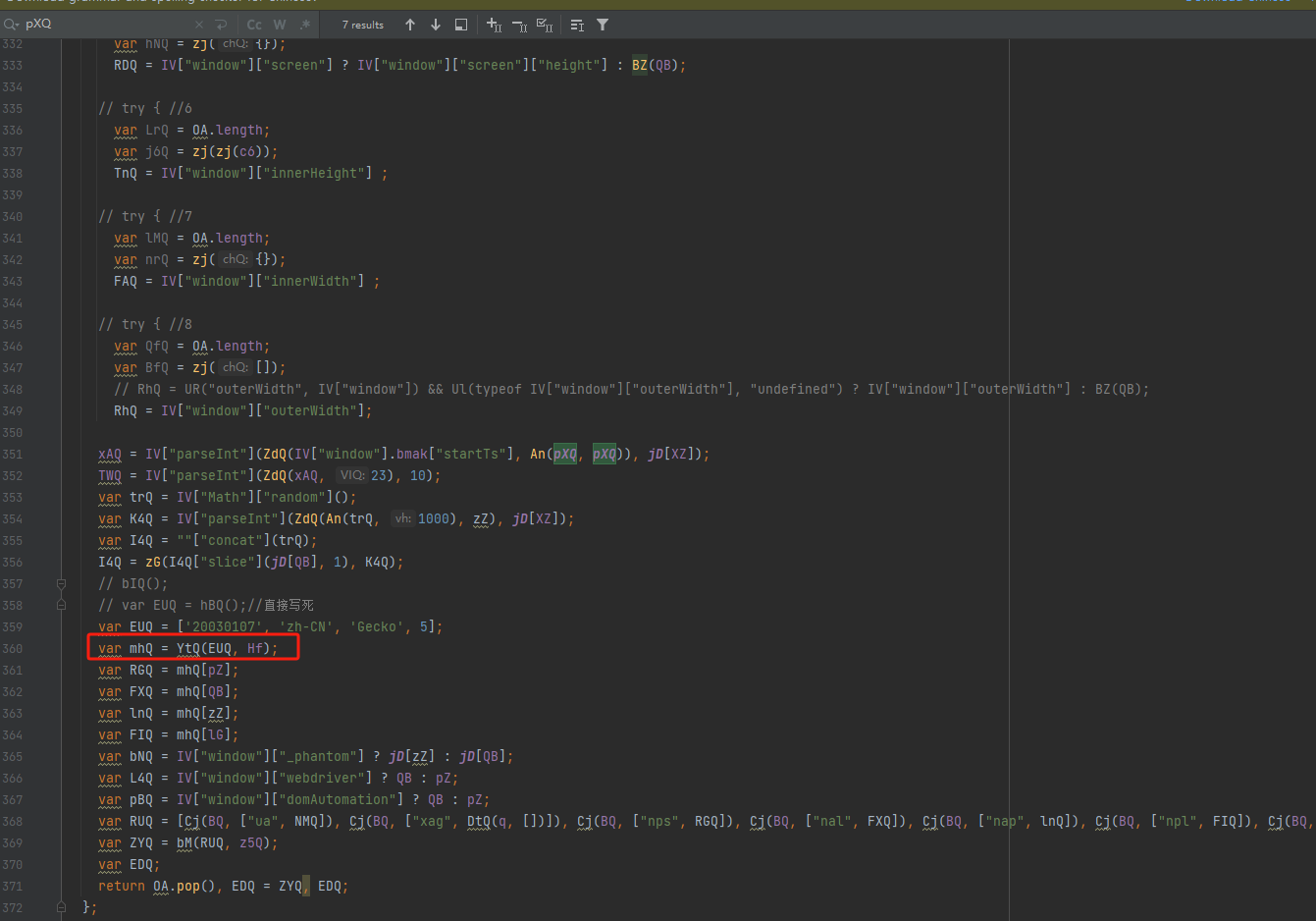Click "mhQ" variable declaration on line 360
Viewport: 1316px width, 921px height.
[x=141, y=648]
